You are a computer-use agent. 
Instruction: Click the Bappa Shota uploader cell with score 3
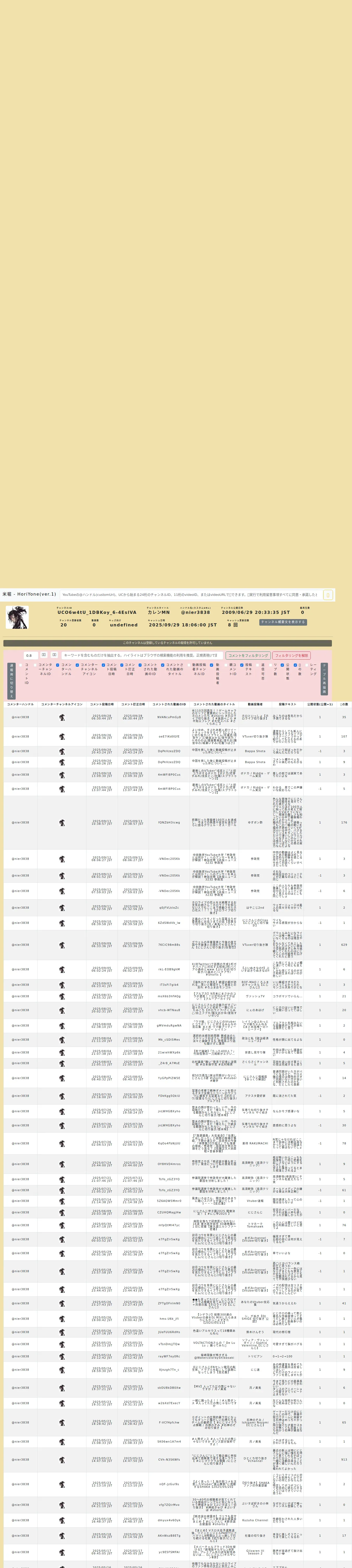[x=255, y=751]
